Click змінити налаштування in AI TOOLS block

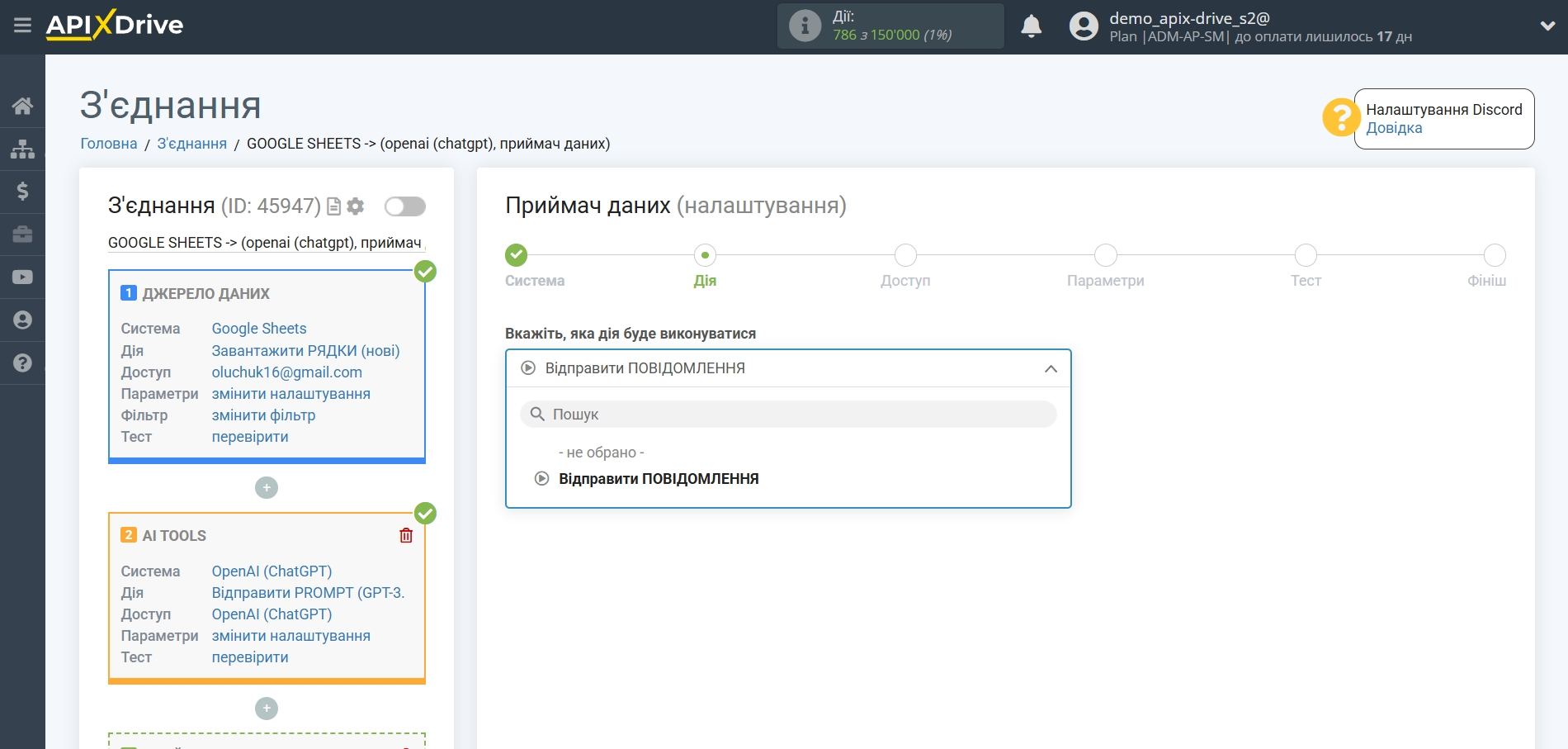click(291, 636)
